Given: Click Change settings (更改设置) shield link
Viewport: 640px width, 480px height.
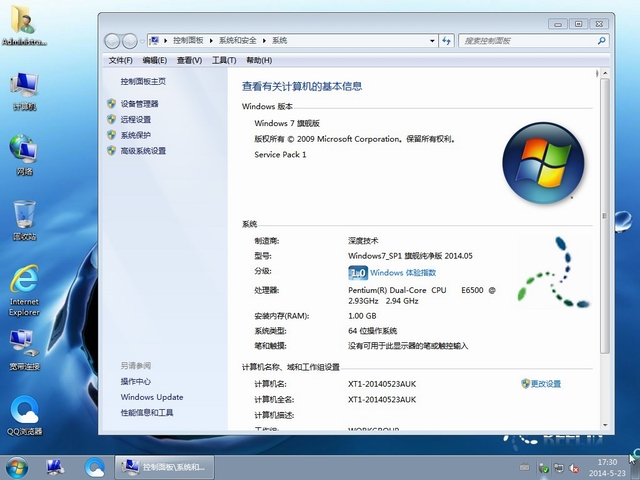Looking at the screenshot, I should (x=545, y=384).
